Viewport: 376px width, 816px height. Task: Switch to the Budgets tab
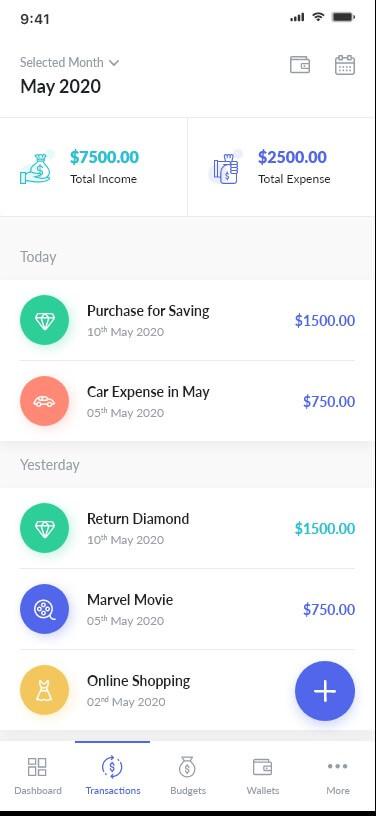tap(188, 776)
